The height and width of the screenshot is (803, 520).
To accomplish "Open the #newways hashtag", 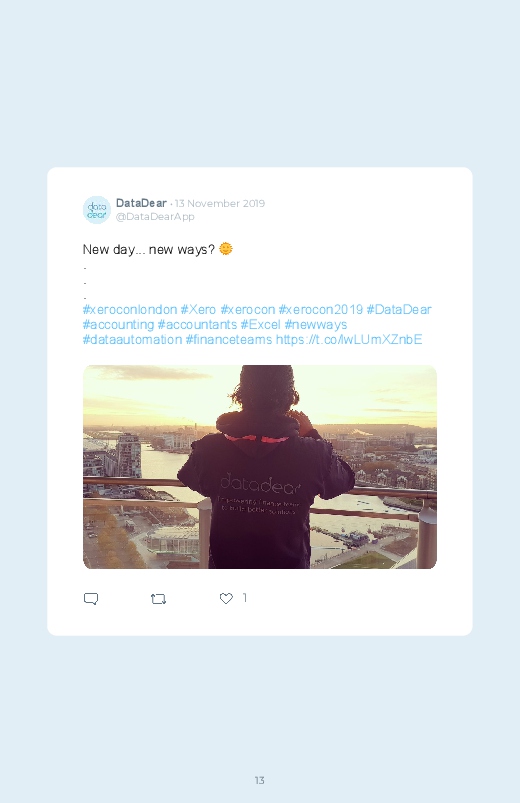I will 316,325.
